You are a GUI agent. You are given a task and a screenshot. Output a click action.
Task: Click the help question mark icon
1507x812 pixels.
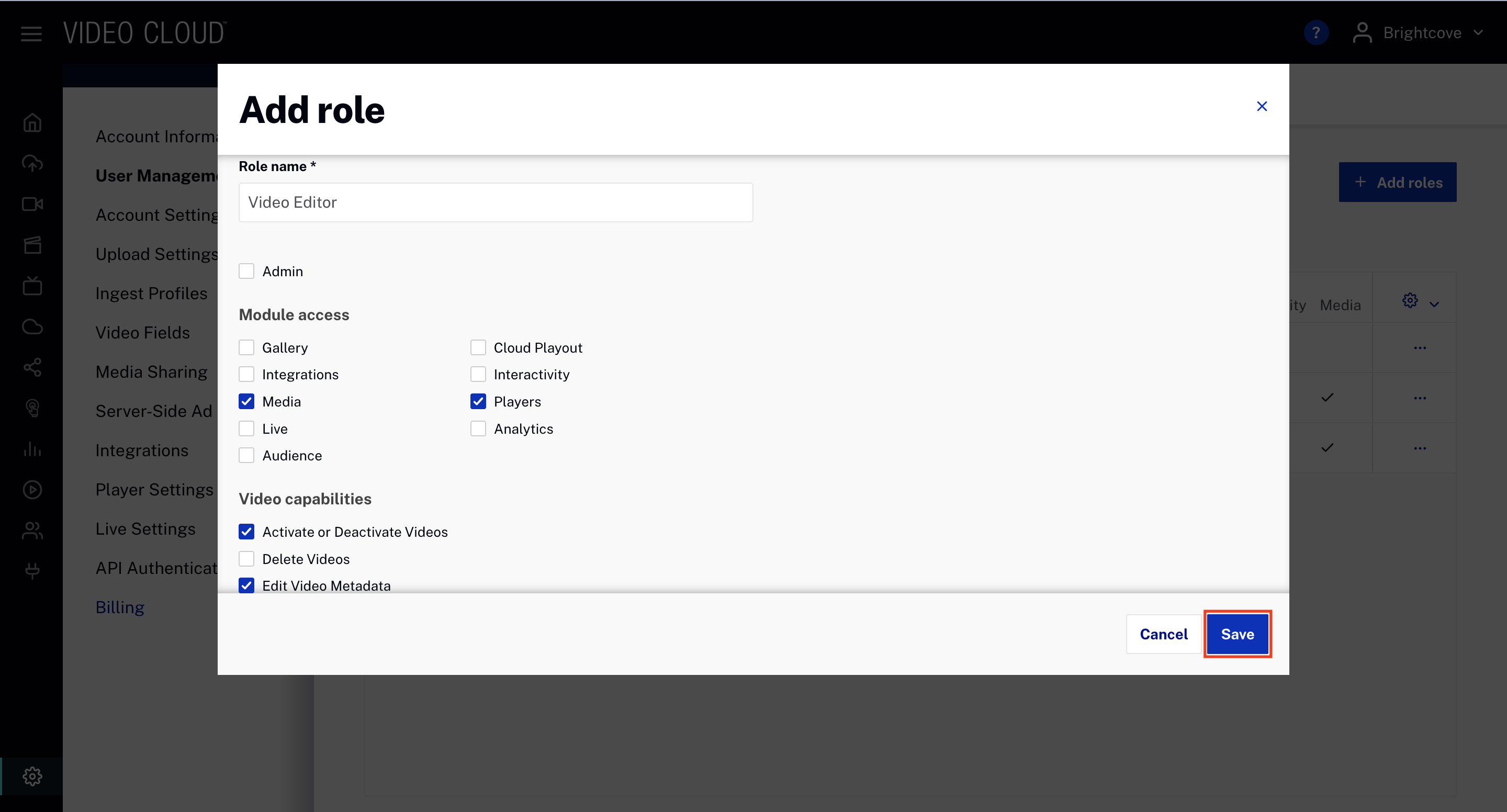coord(1315,32)
